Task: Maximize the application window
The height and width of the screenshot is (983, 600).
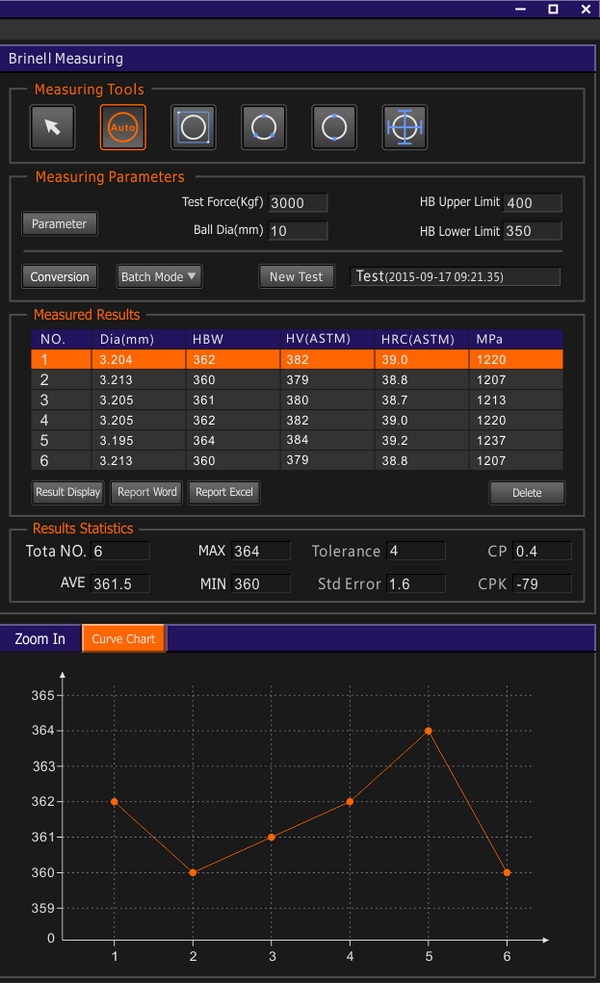Action: (553, 9)
